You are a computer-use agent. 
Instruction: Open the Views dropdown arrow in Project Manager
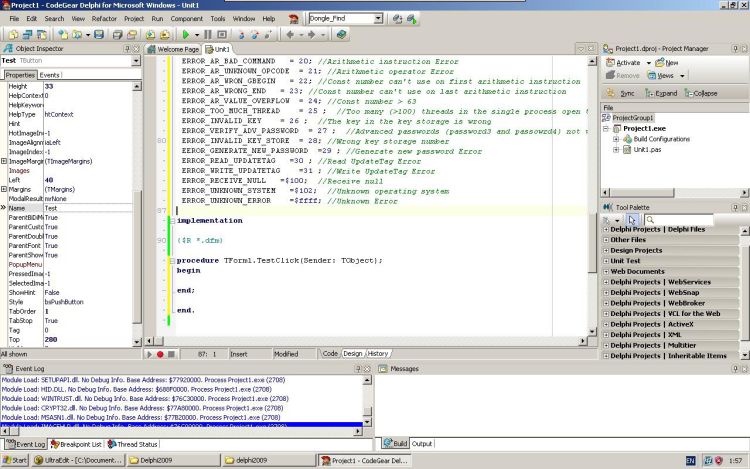[x=682, y=76]
